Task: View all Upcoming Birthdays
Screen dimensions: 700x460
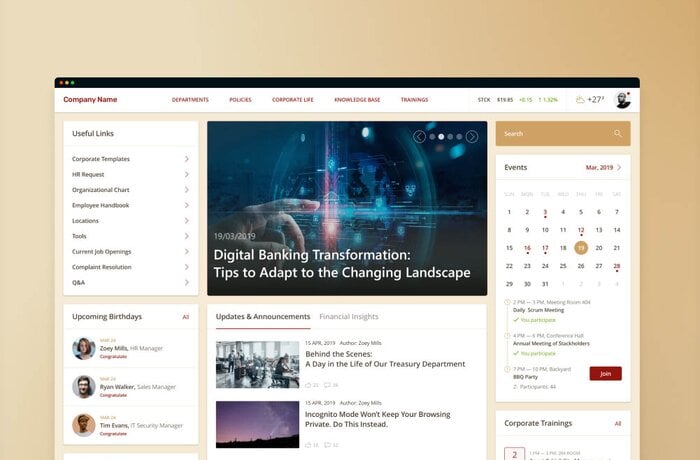Action: pos(186,317)
